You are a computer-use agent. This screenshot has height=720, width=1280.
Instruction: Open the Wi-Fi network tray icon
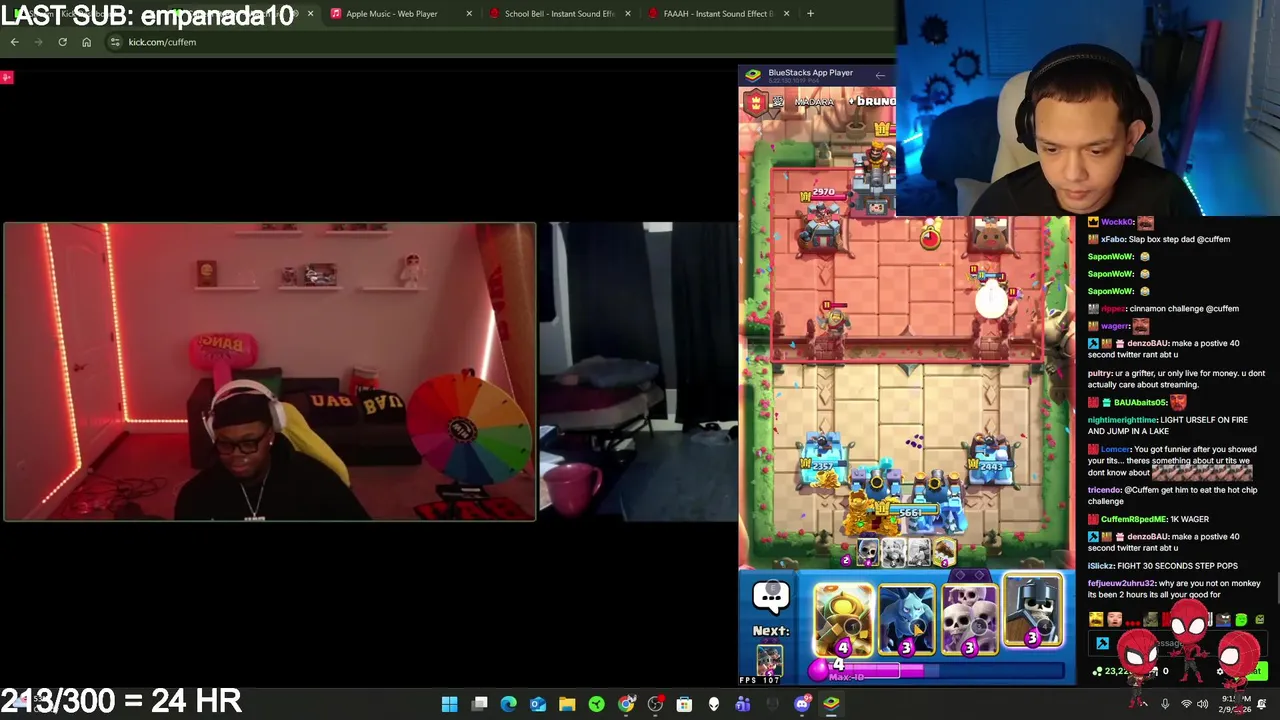(1186, 704)
